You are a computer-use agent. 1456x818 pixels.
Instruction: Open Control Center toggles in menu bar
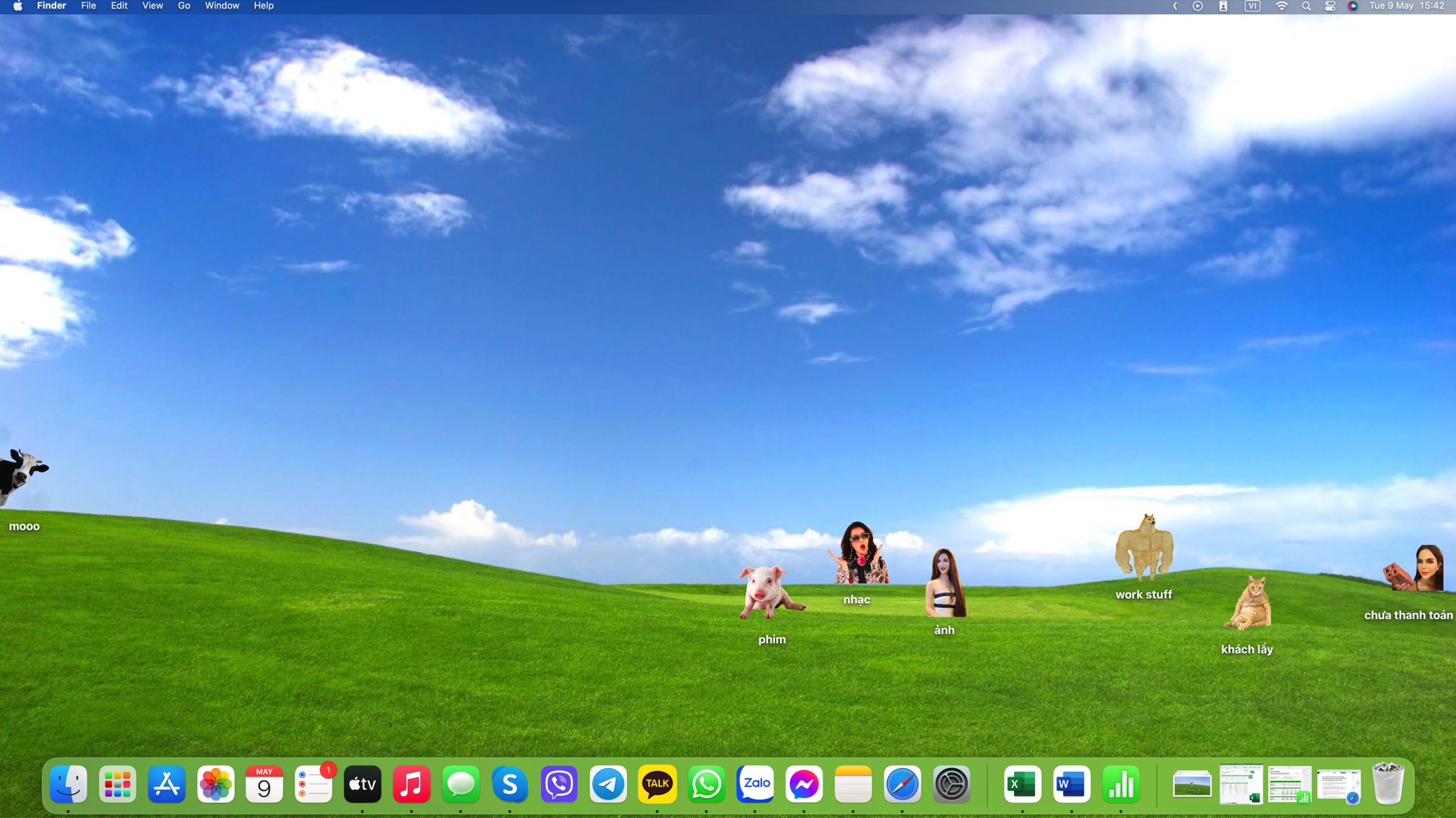(x=1330, y=6)
